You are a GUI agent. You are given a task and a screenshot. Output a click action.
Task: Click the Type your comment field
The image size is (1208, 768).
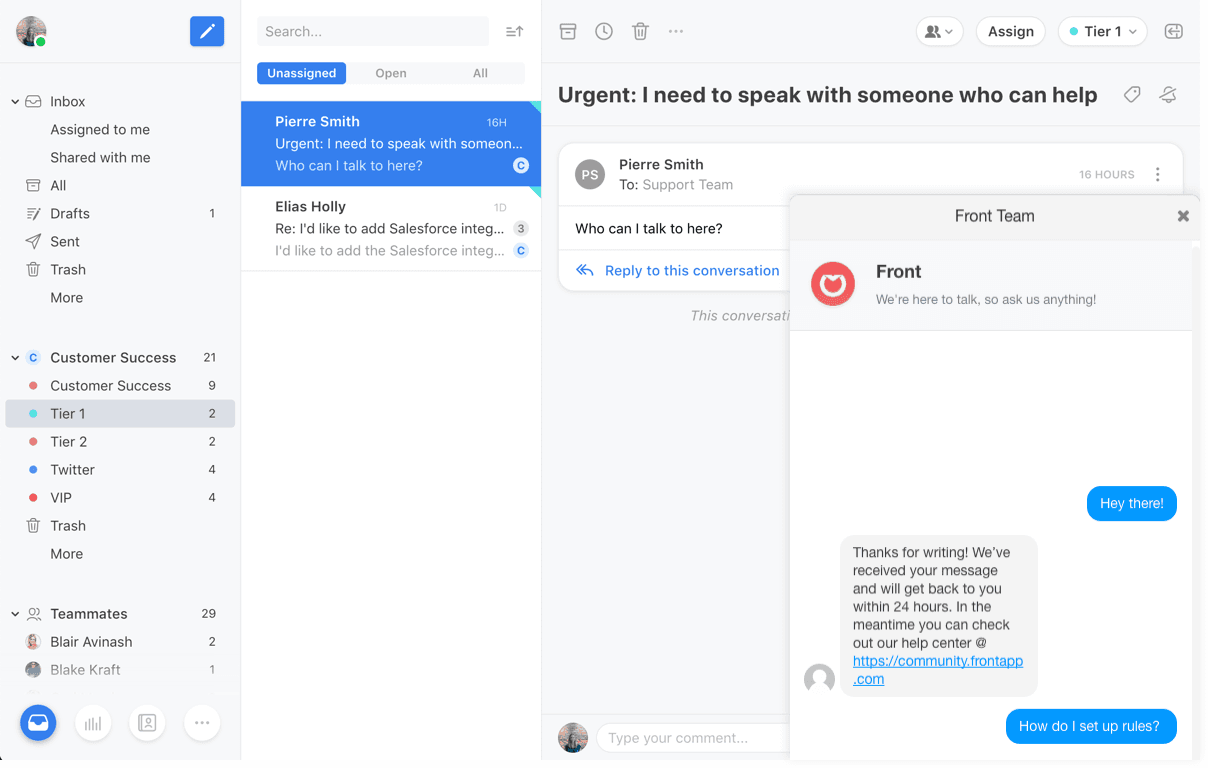[693, 738]
